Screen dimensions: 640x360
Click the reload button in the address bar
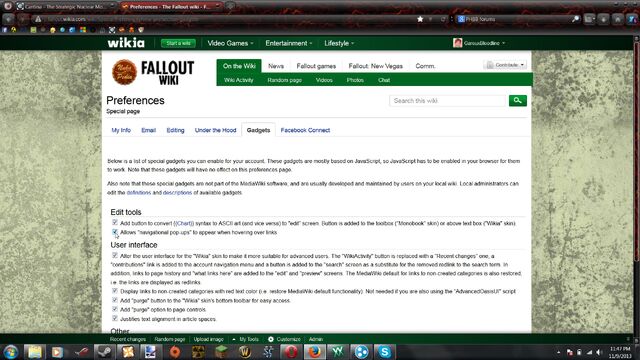[443, 19]
